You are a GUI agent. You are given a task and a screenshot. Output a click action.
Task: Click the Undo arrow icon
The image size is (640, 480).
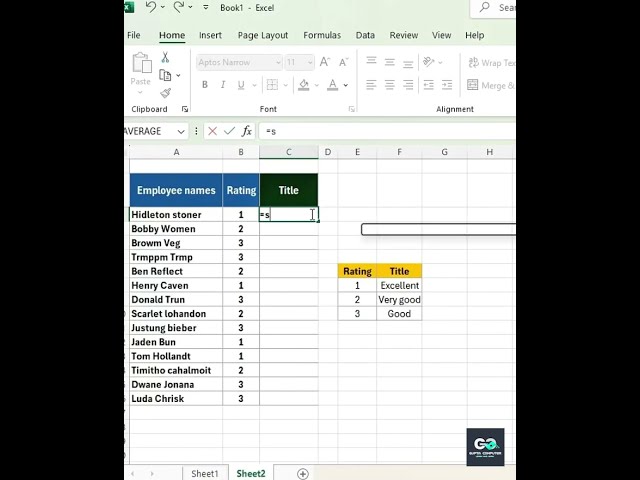tap(151, 7)
